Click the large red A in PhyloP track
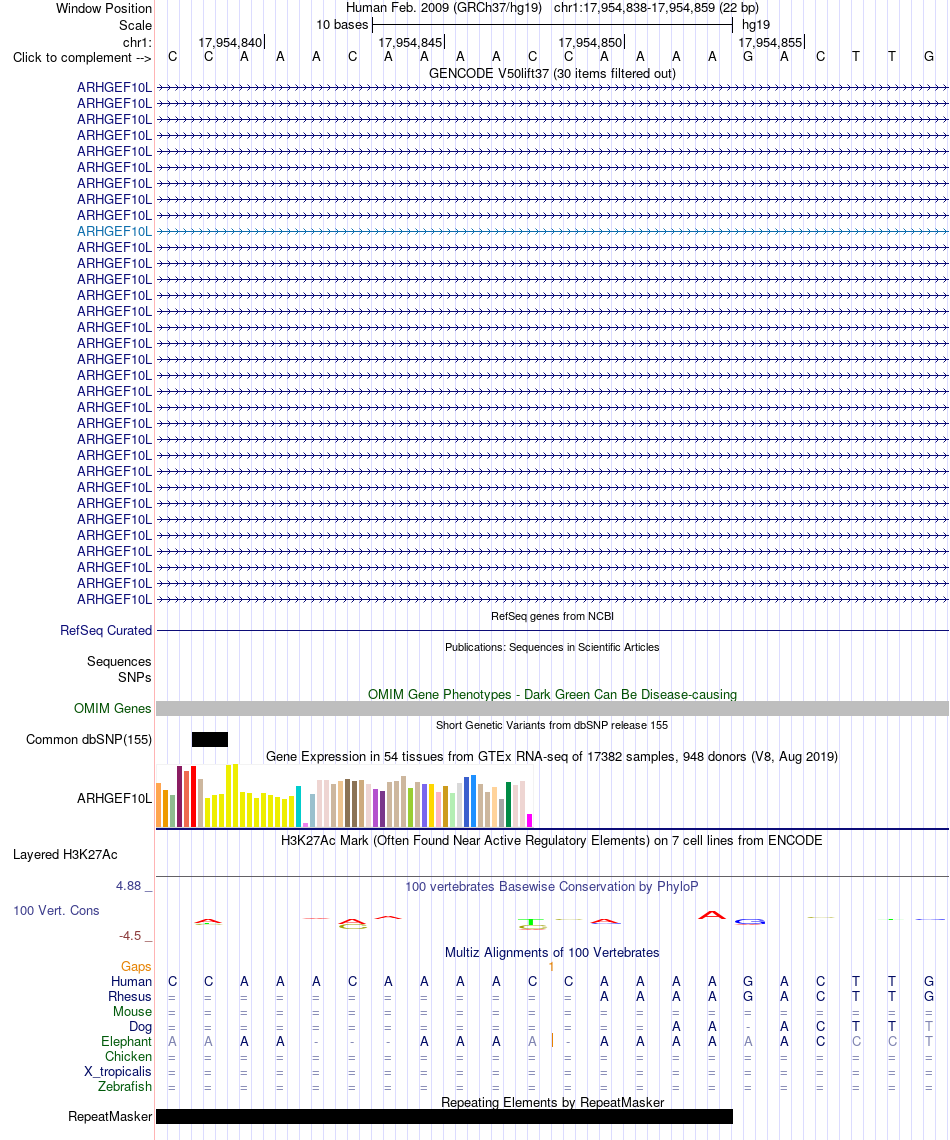950x1140 pixels. (712, 915)
